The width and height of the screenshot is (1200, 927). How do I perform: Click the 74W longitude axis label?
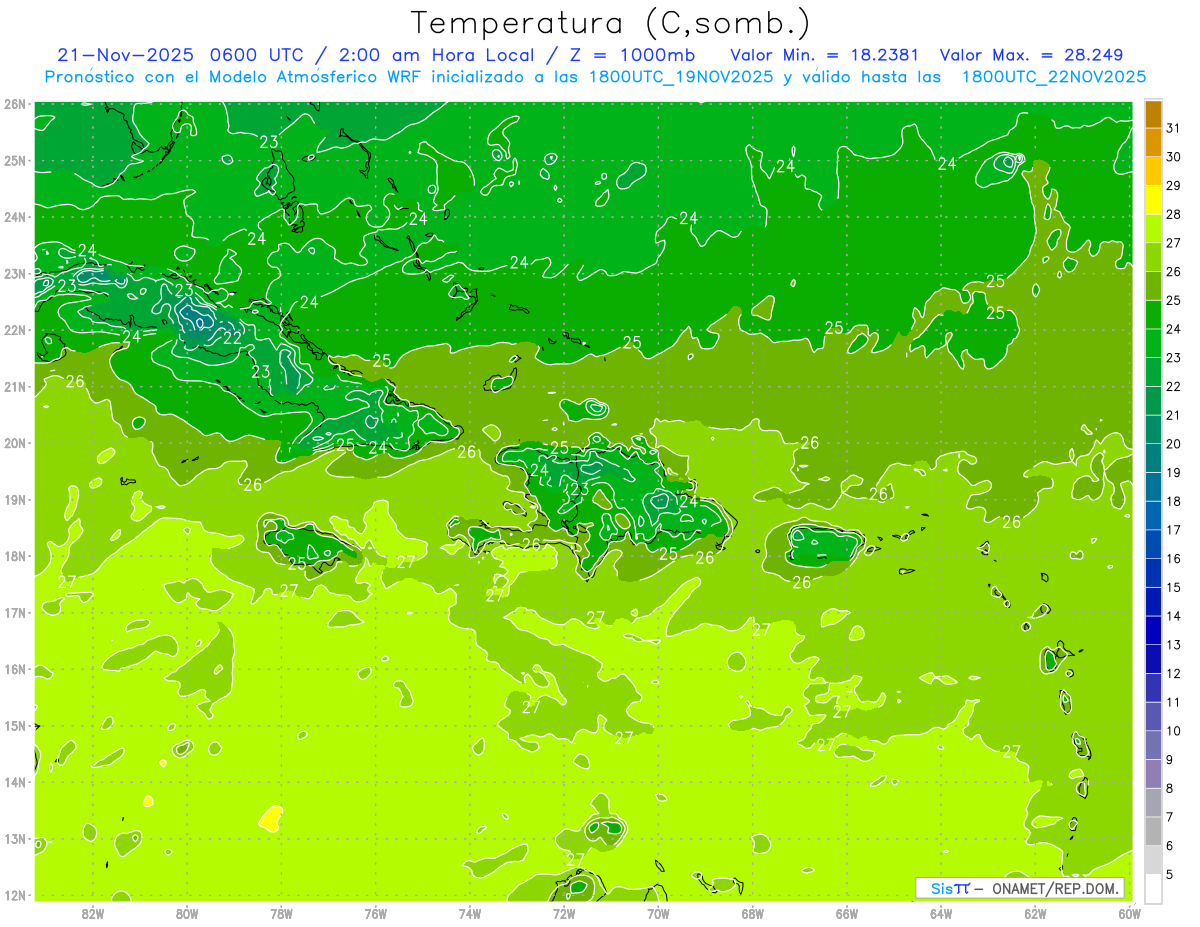pos(469,913)
